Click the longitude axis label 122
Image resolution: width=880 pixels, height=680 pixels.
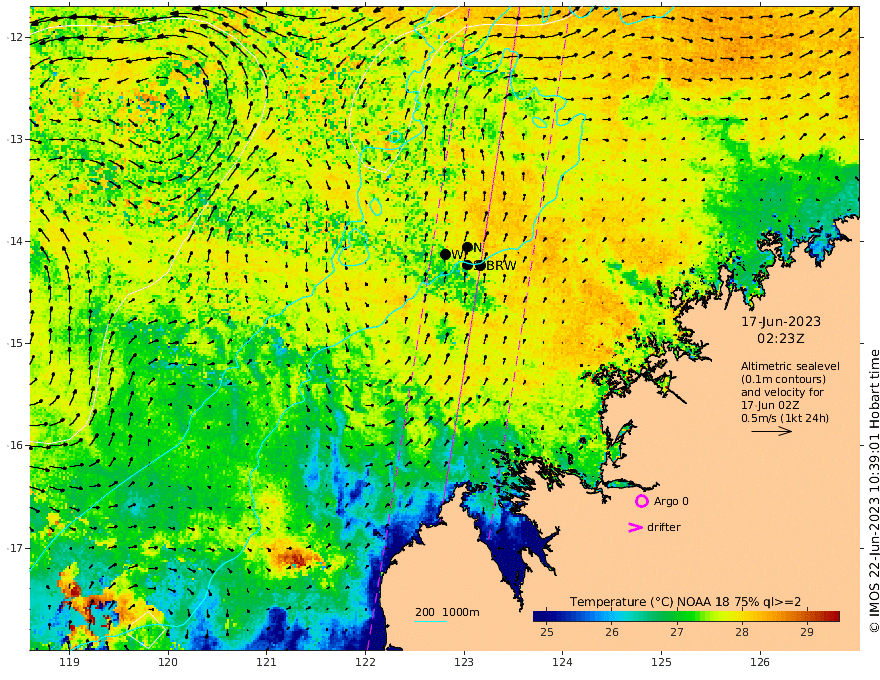pyautogui.click(x=365, y=662)
